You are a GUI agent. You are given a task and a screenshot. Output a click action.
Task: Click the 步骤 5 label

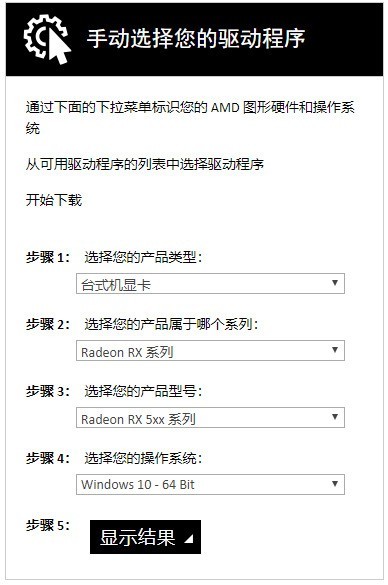pos(48,525)
